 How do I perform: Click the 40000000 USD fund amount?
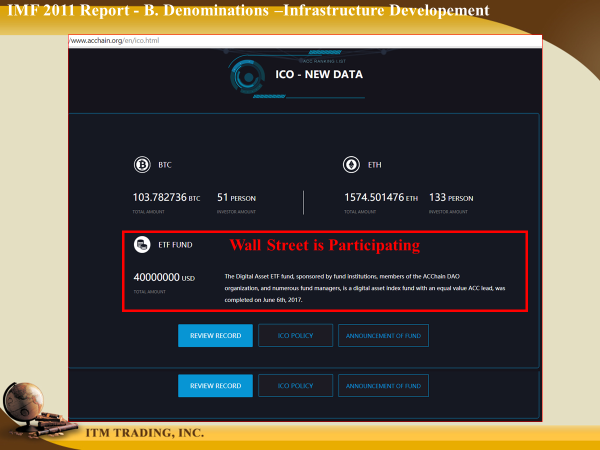tap(164, 277)
